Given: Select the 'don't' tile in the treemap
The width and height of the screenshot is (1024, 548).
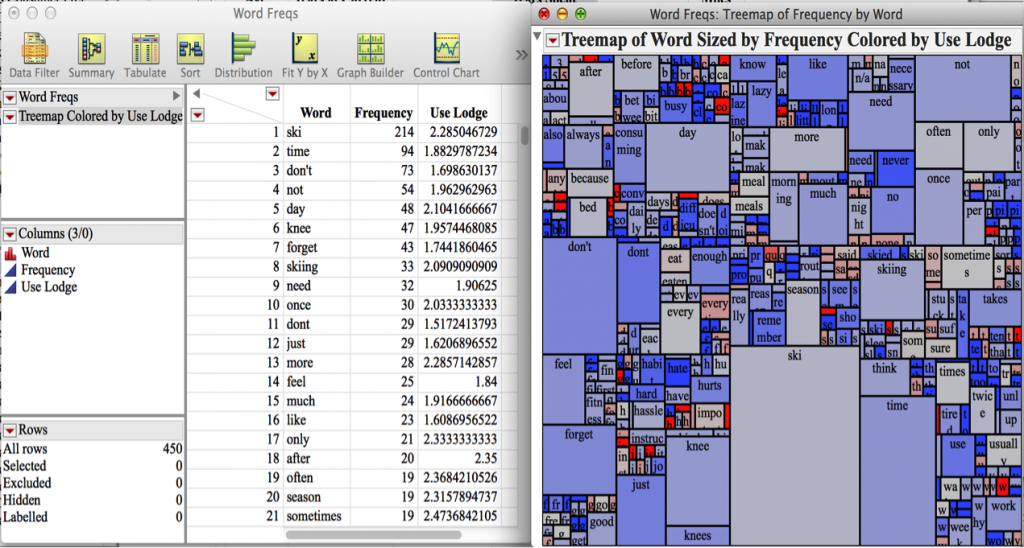Looking at the screenshot, I should 579,296.
